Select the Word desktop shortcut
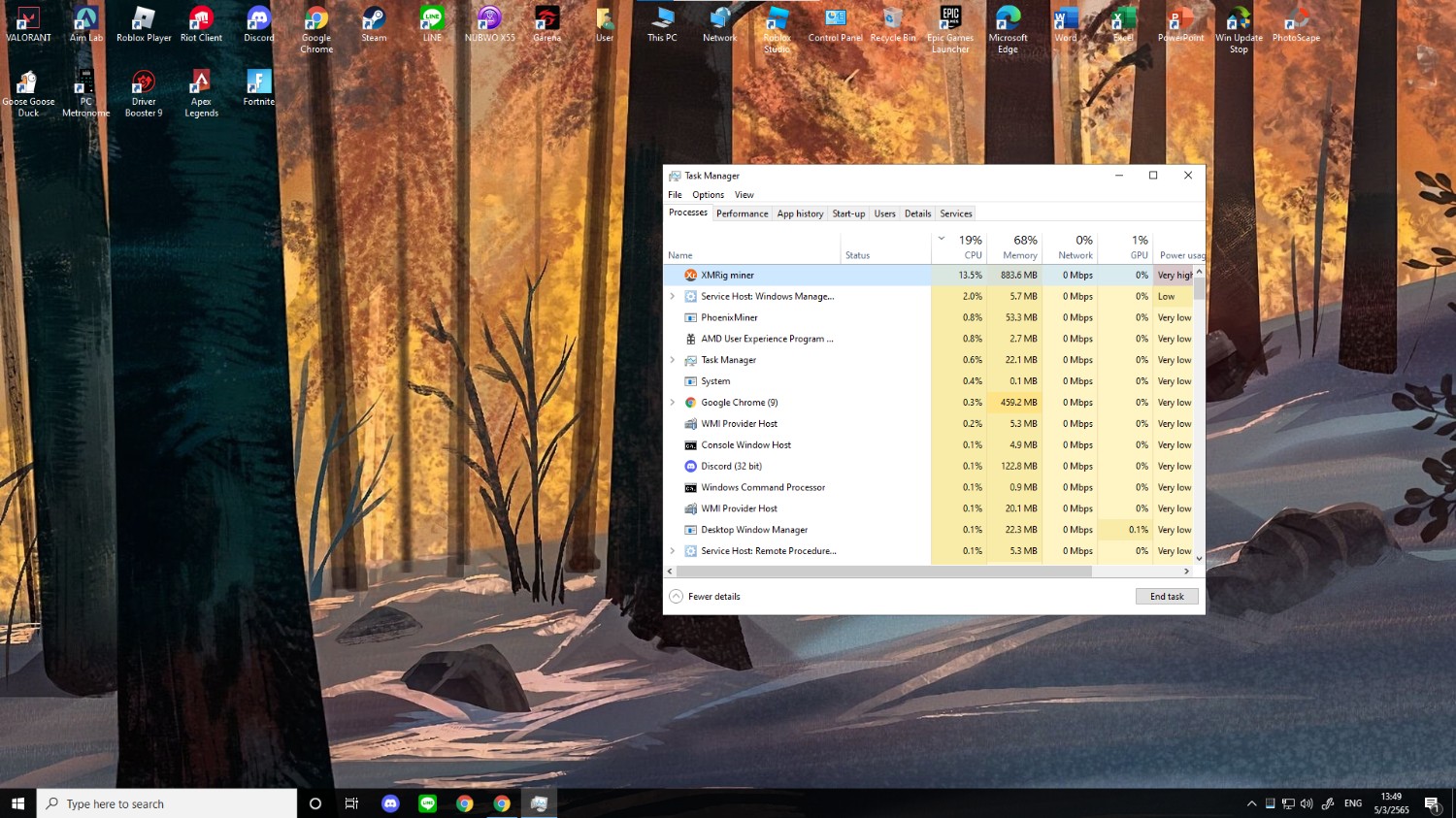The width and height of the screenshot is (1456, 818). point(1066,25)
